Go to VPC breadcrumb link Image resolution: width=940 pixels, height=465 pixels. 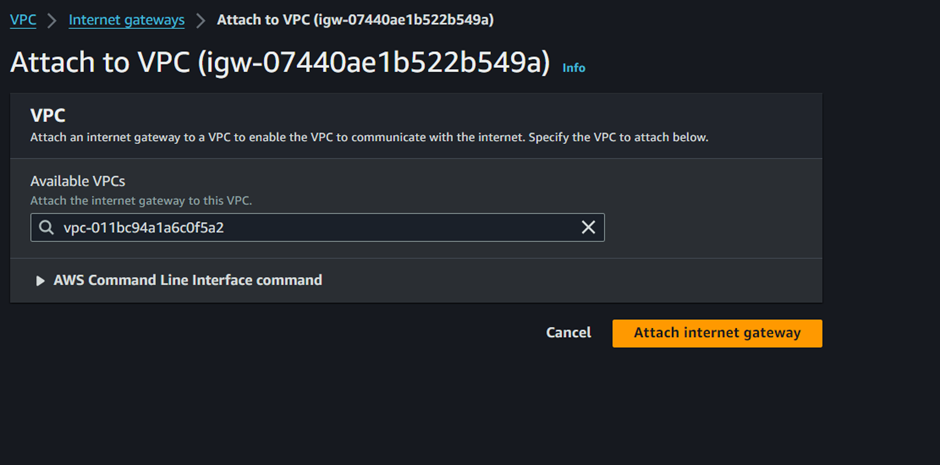click(23, 20)
